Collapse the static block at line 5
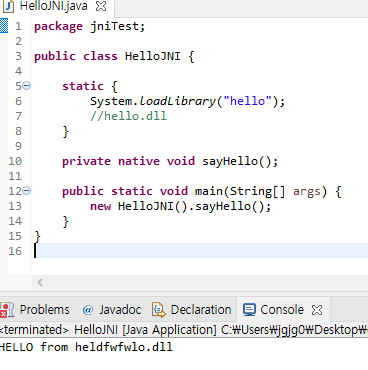 (27, 86)
